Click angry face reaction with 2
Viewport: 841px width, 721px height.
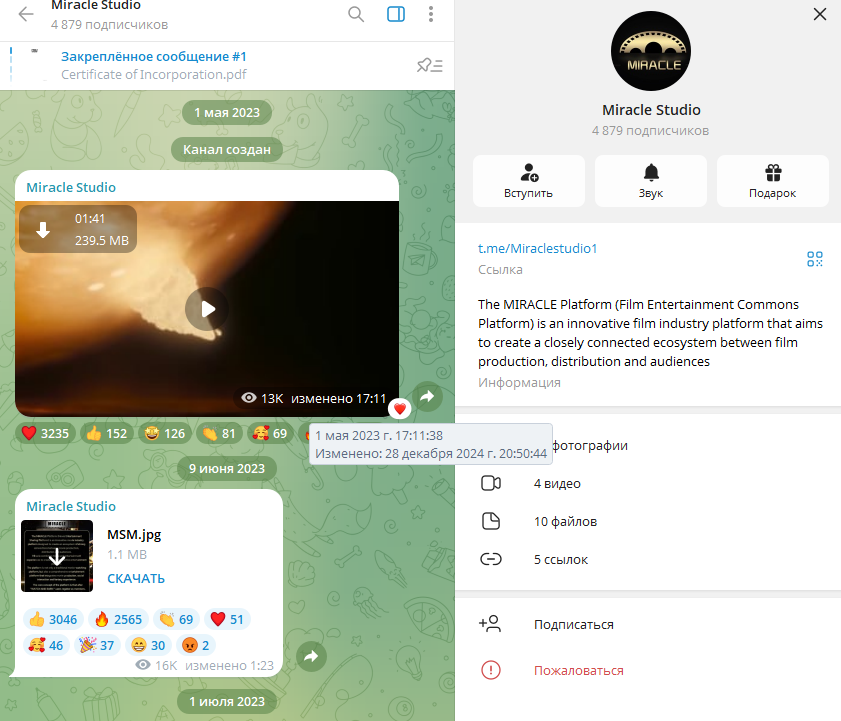[196, 645]
